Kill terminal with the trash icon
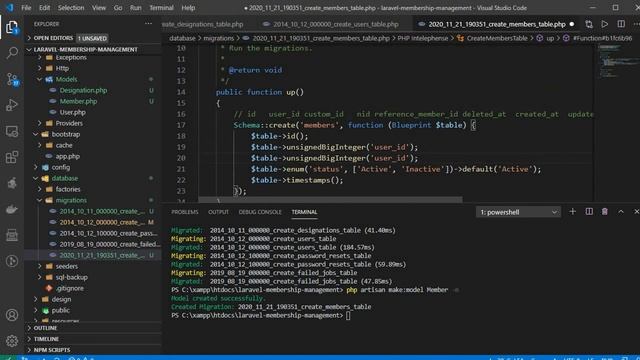This screenshot has height=360, width=640. 605,211
